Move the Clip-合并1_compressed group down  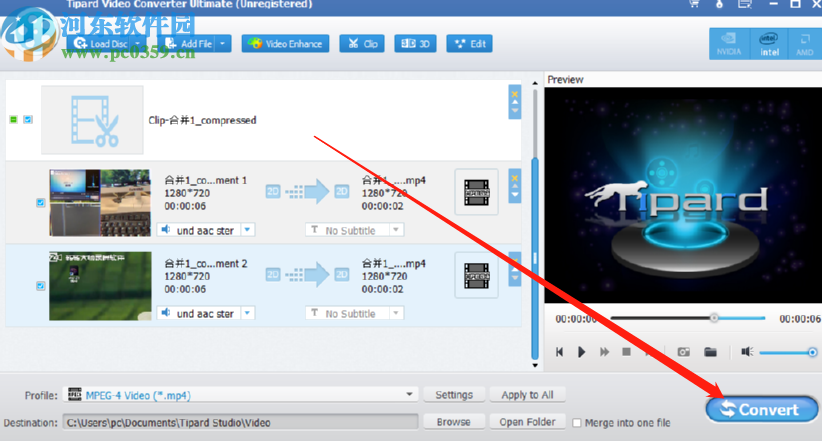515,111
